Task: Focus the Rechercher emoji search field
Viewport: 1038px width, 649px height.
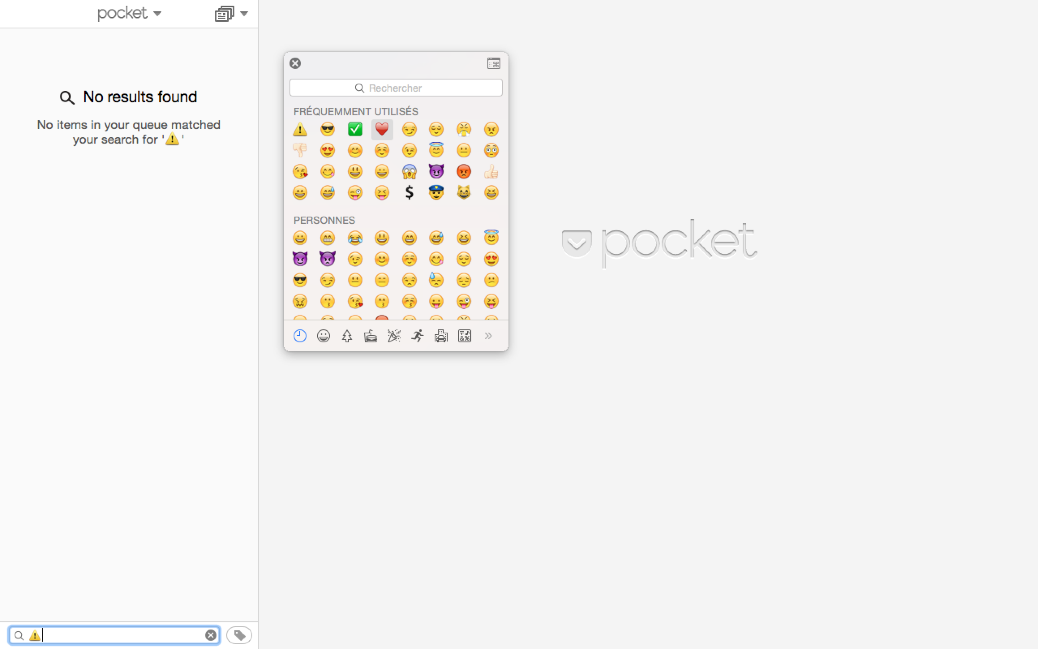Action: (x=396, y=88)
